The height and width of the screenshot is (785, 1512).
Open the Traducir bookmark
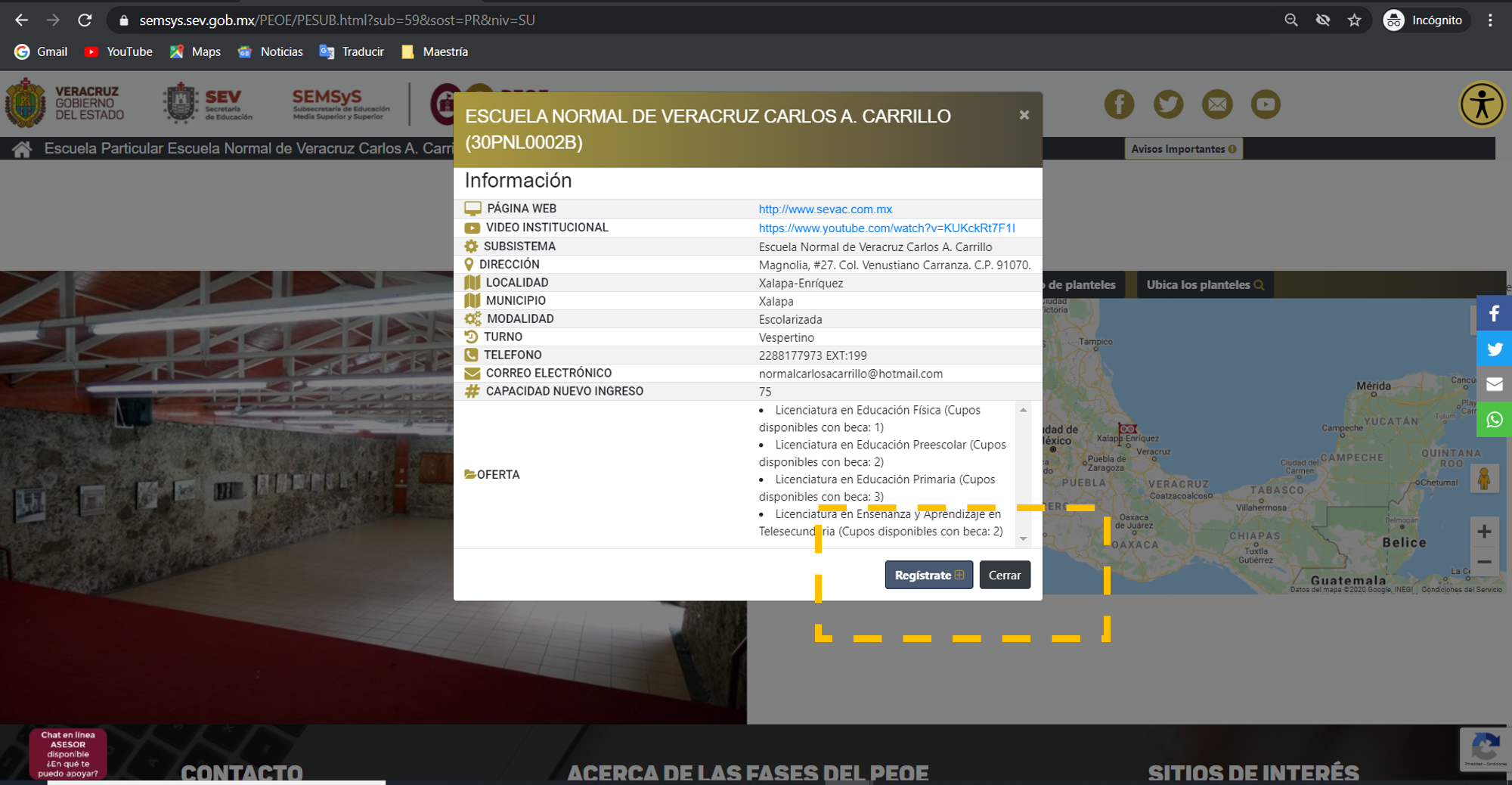[x=352, y=51]
